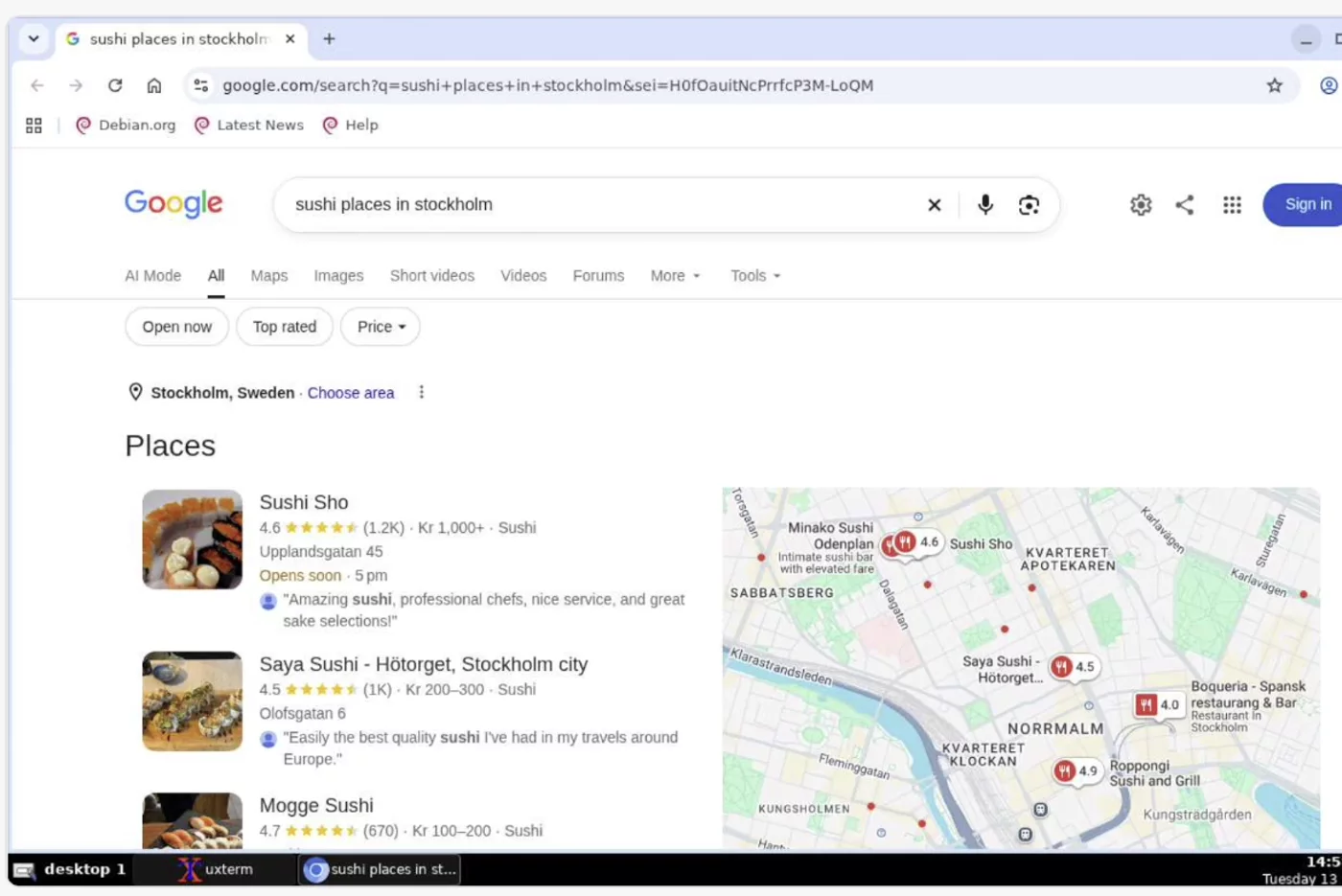Reload the page with the refresh icon

click(x=115, y=85)
